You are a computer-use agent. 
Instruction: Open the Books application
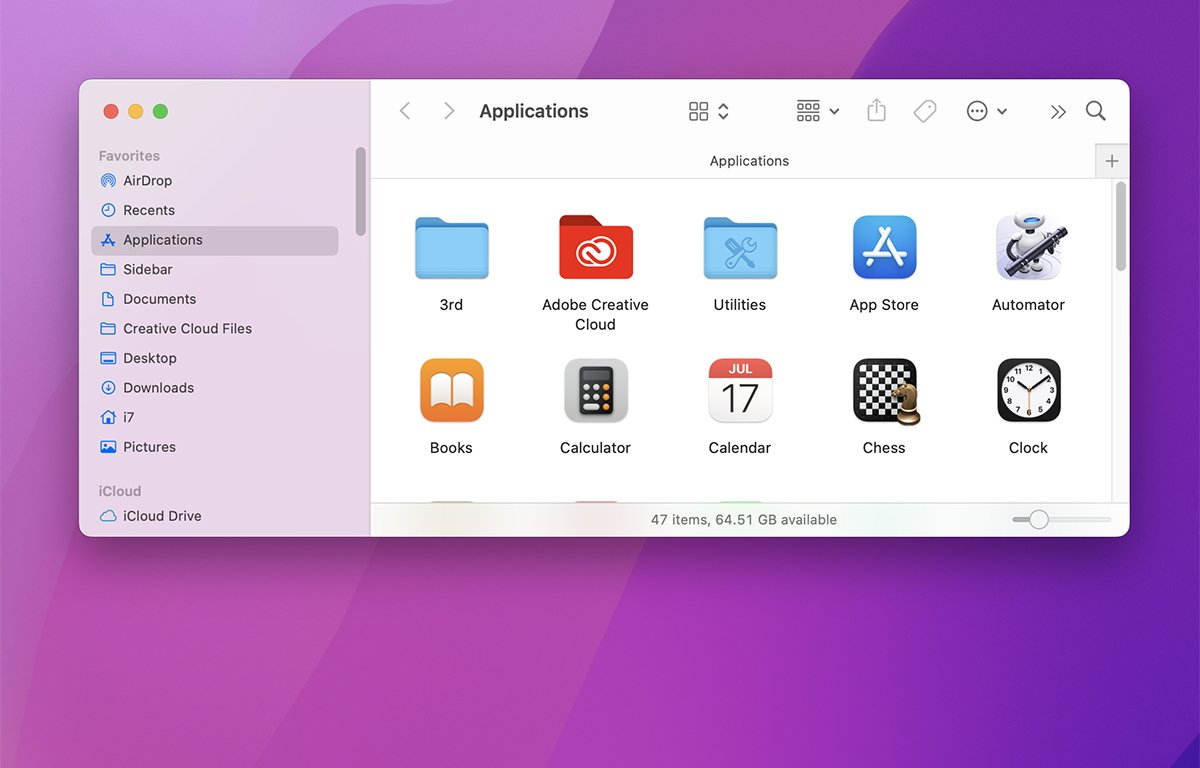[451, 390]
